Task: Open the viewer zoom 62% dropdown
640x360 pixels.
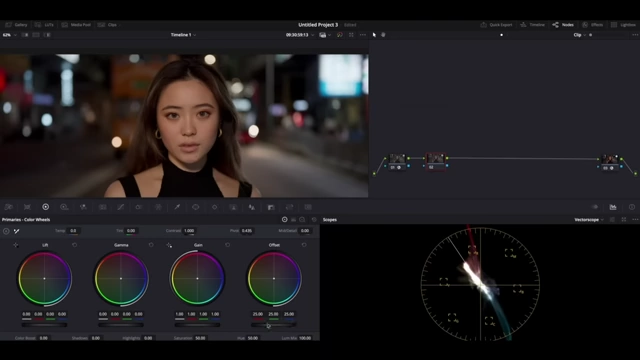Action: pyautogui.click(x=10, y=35)
